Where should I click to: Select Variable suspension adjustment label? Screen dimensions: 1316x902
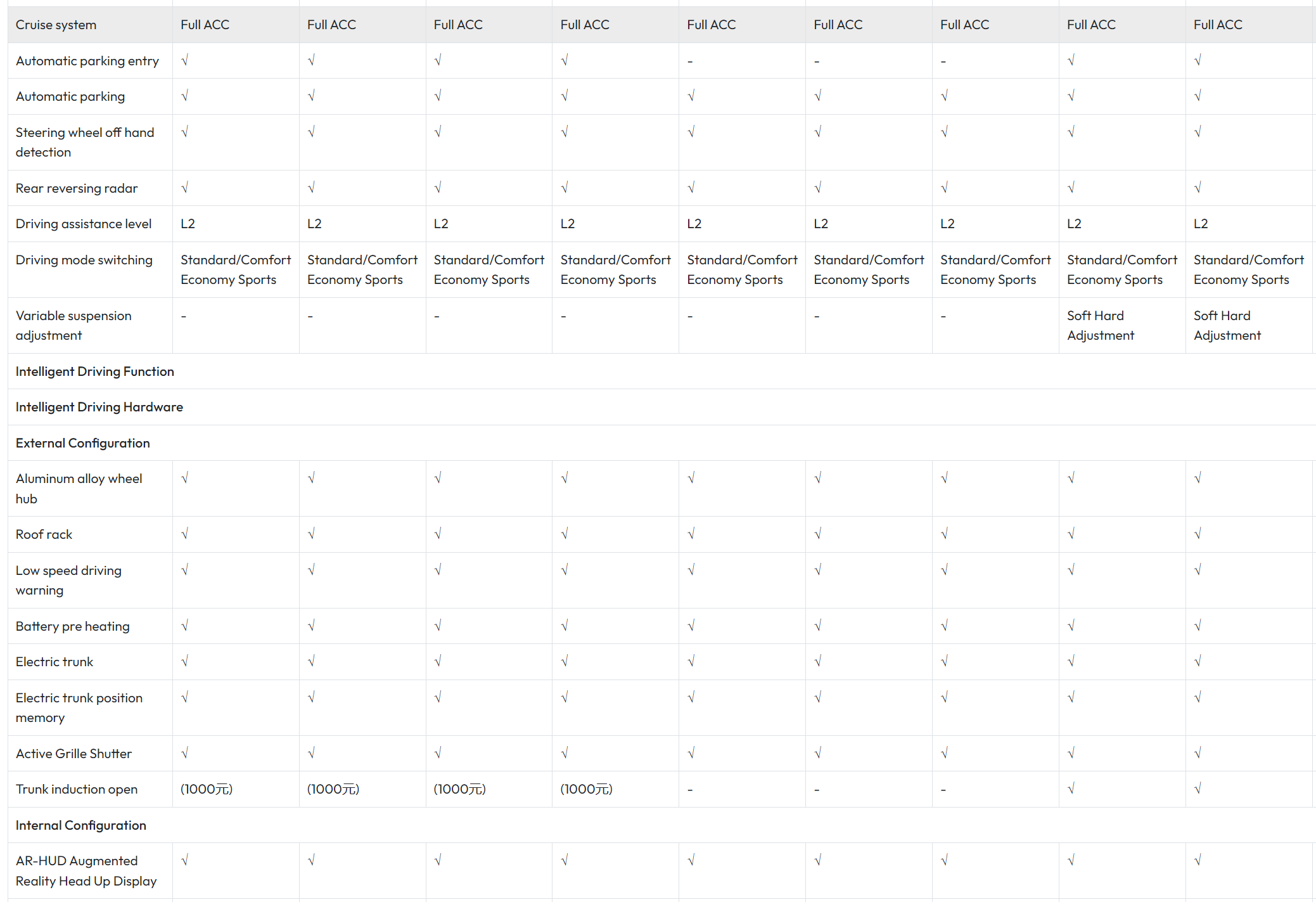coord(73,325)
